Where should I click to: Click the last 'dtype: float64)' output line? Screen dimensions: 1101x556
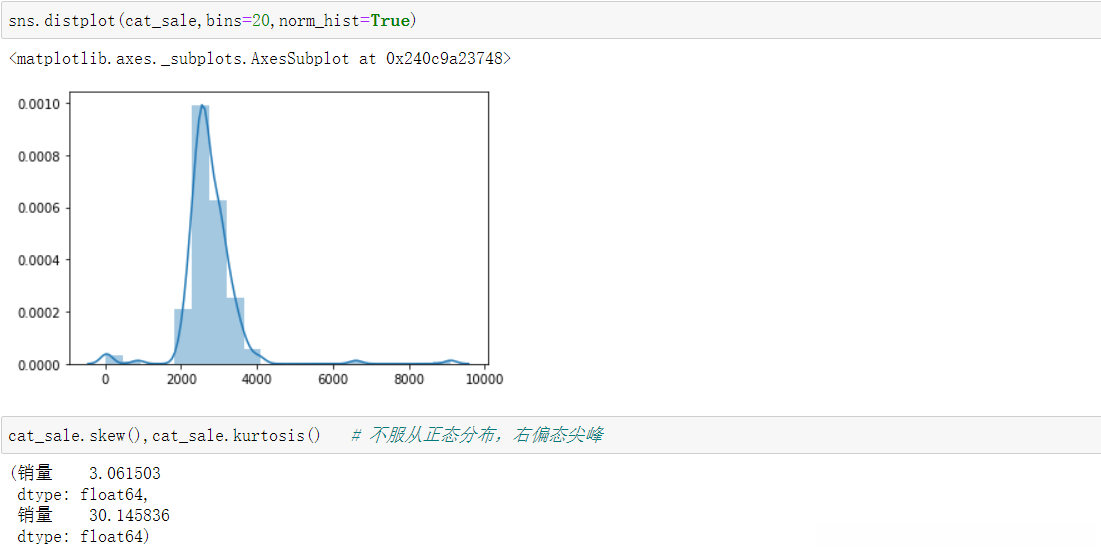click(x=83, y=538)
